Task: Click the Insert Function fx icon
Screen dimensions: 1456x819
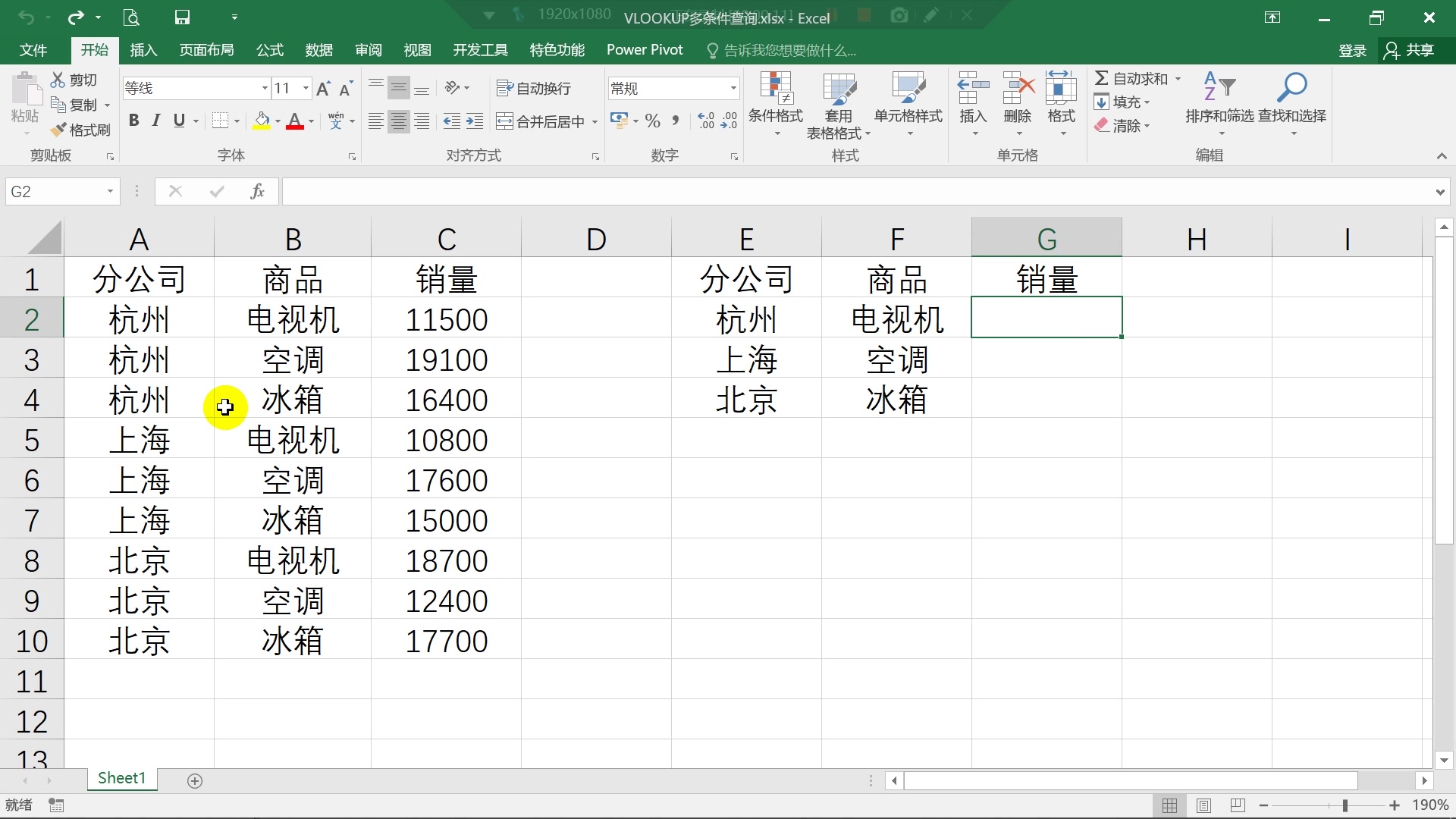Action: (257, 191)
